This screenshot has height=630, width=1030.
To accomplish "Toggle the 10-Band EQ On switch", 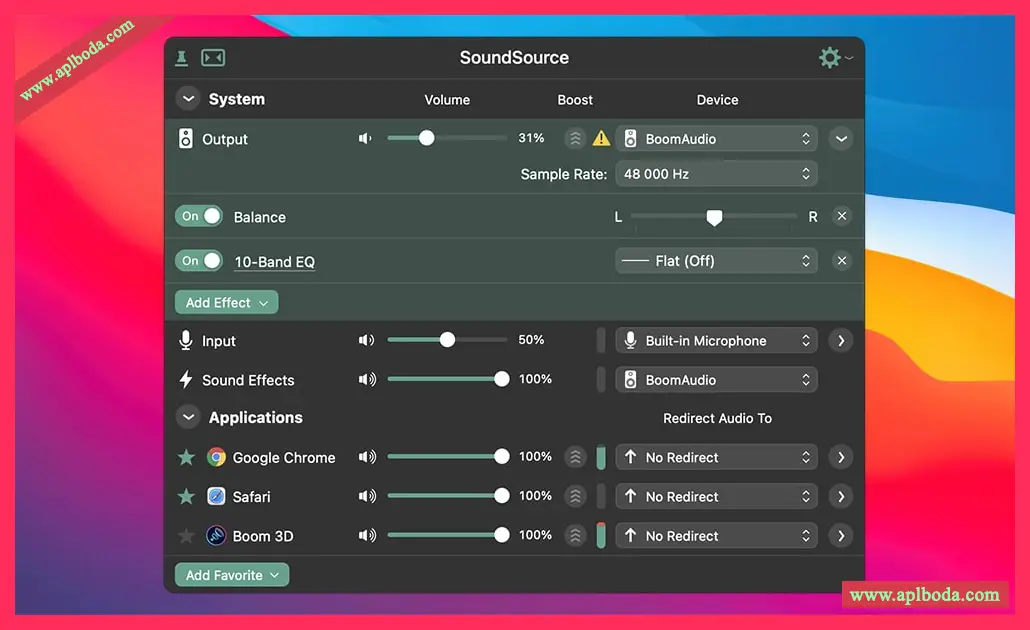I will pyautogui.click(x=199, y=261).
